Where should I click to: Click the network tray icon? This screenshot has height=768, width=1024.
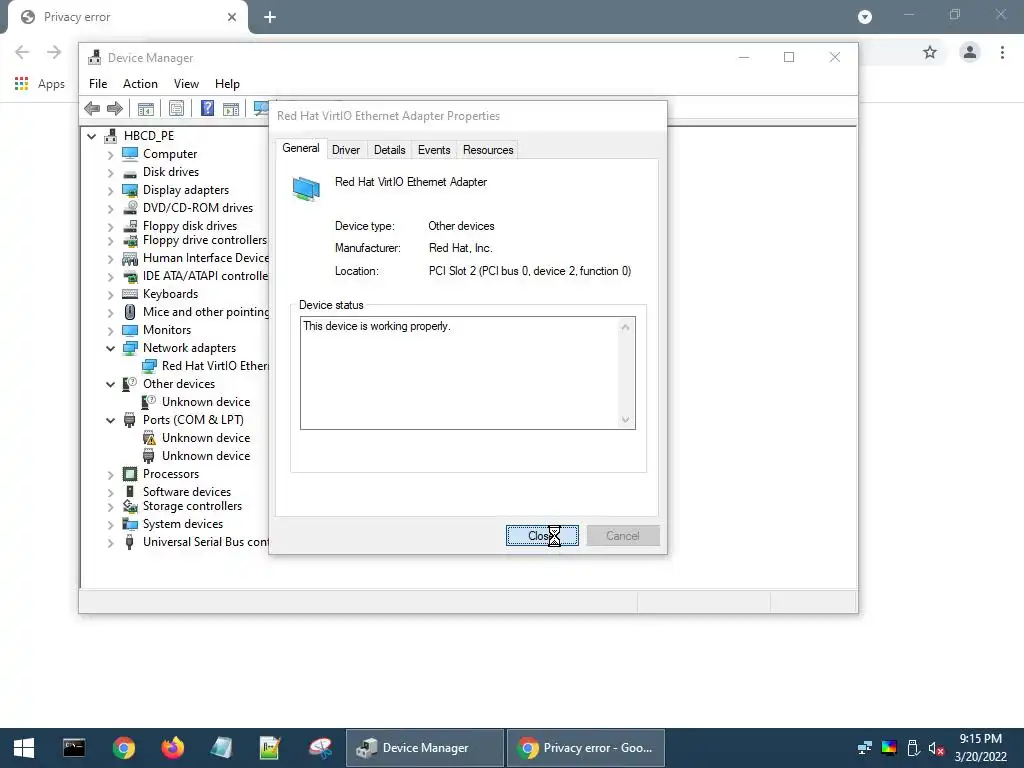tap(865, 748)
